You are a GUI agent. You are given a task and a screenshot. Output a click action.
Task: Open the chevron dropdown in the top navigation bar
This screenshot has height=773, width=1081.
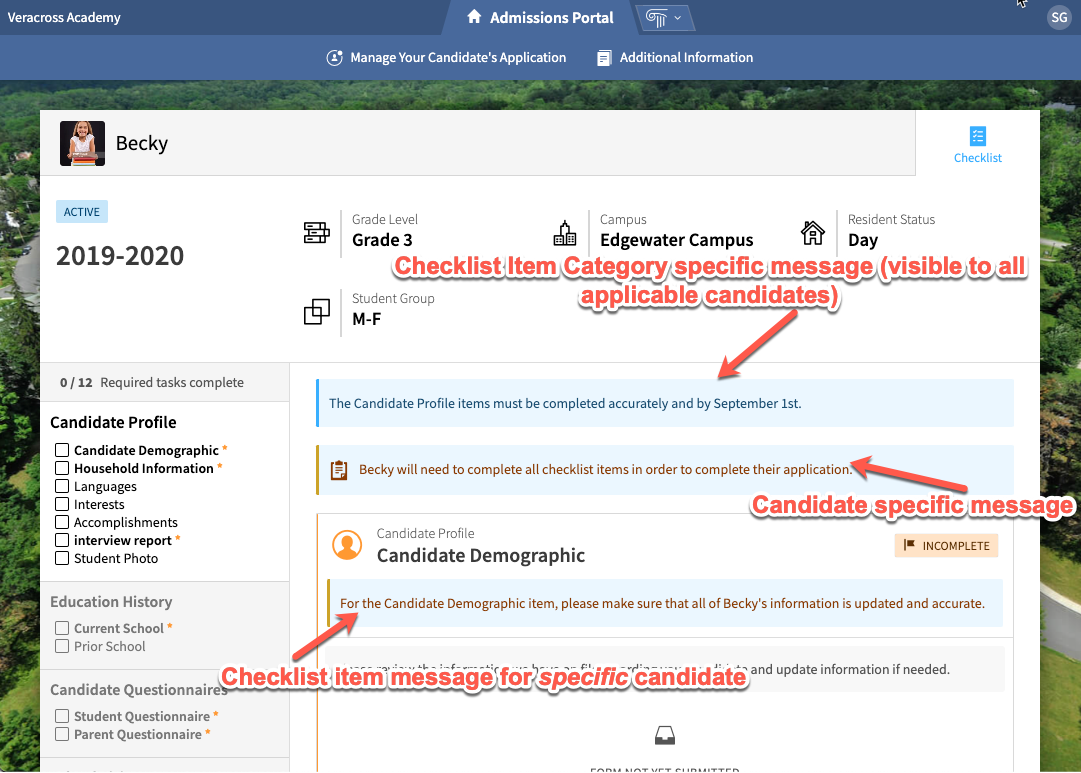click(x=676, y=17)
